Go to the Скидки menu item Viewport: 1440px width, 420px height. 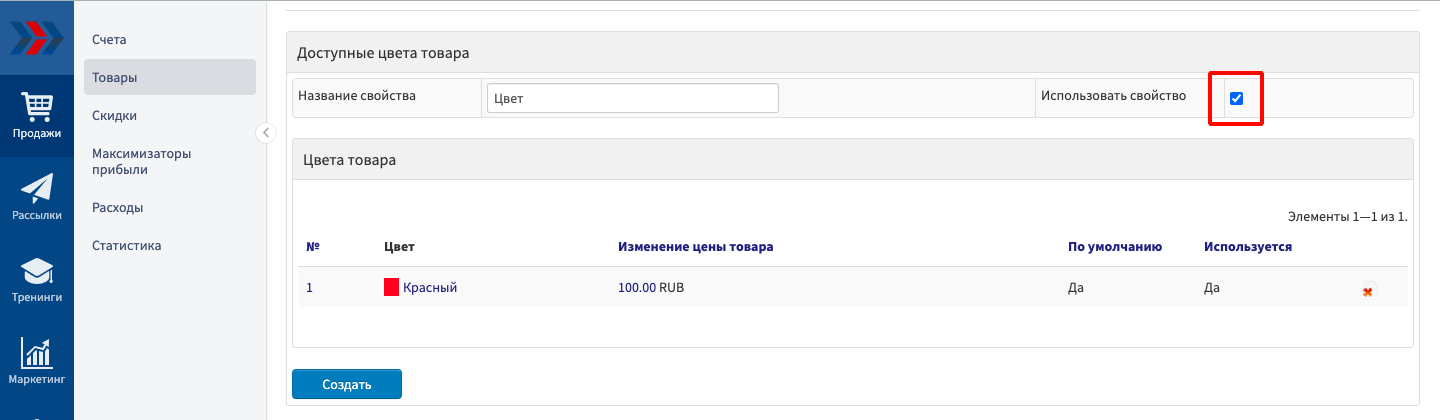114,115
